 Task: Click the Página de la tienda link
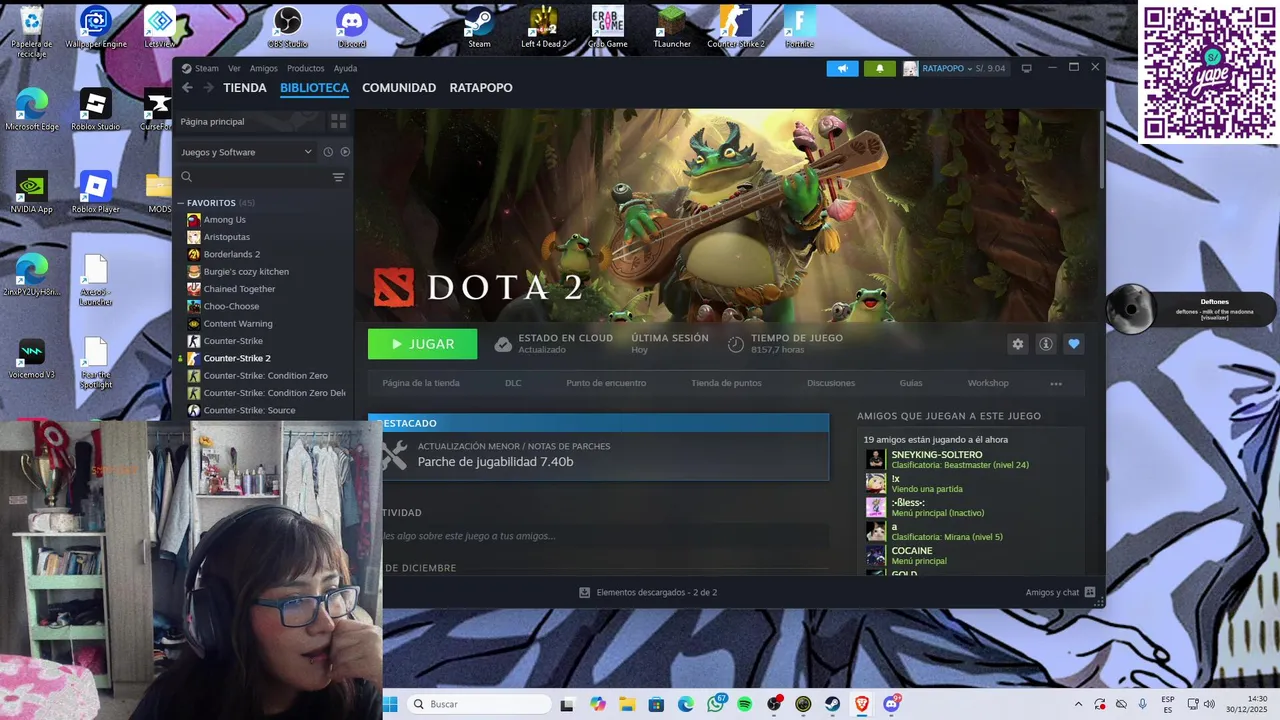pyautogui.click(x=421, y=383)
